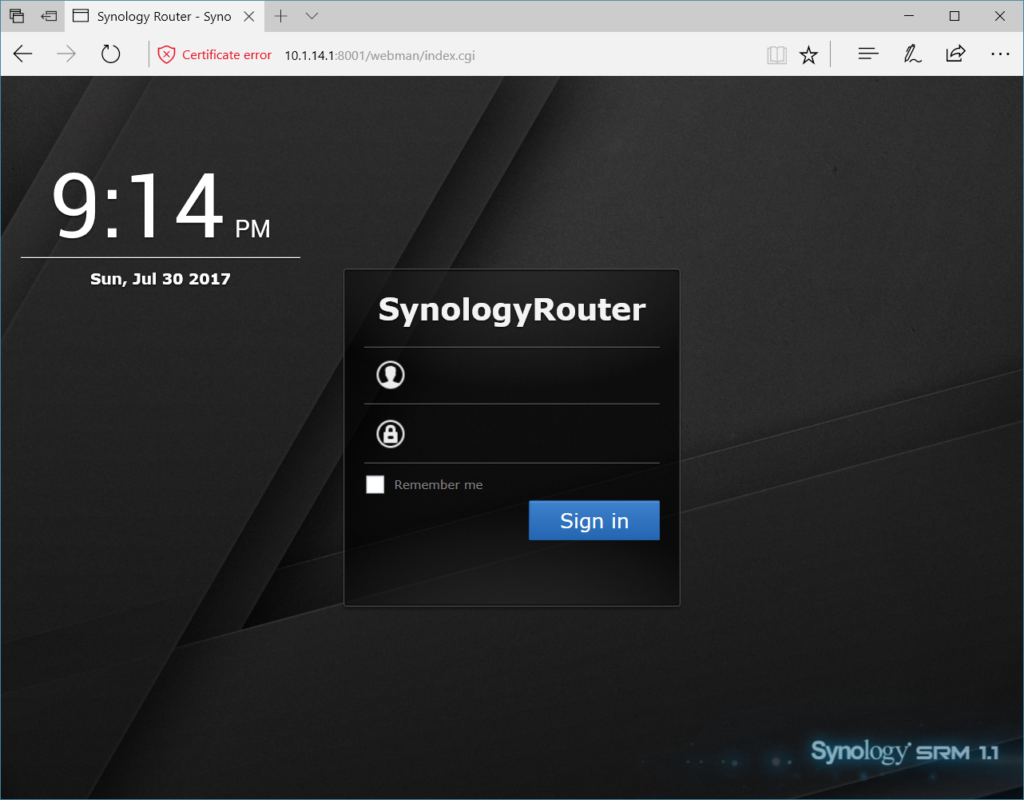Screen dimensions: 1024x800
Task: Check the Remember me checkbox
Action: (x=375, y=485)
